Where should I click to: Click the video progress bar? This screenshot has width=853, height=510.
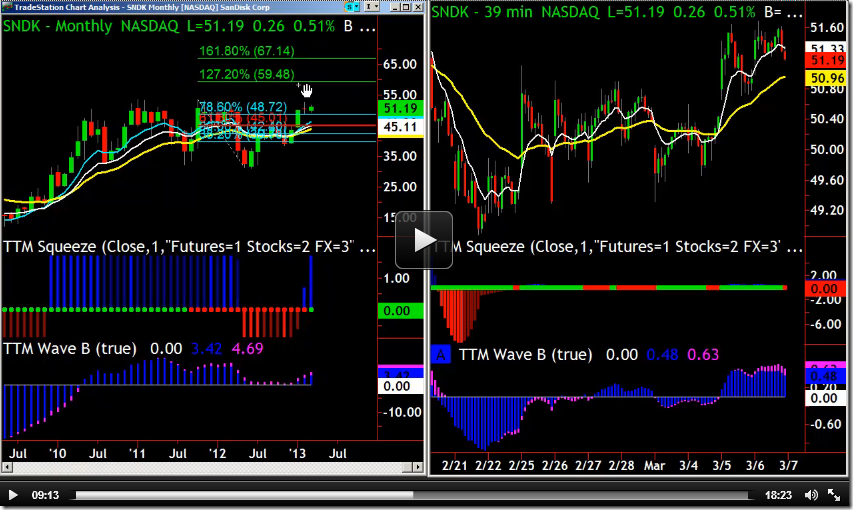412,495
